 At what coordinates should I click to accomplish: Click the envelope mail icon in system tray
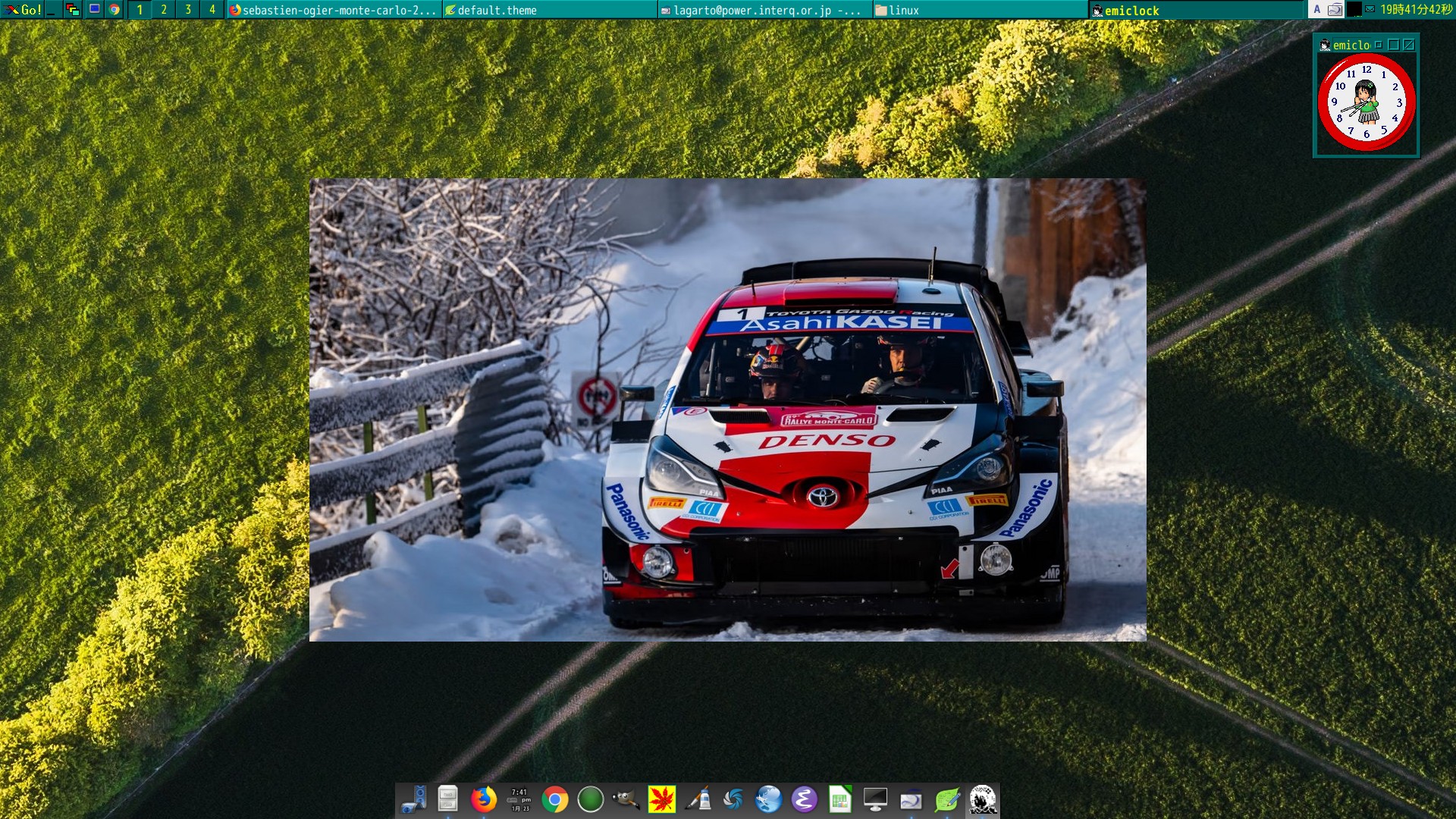pyautogui.click(x=1369, y=9)
